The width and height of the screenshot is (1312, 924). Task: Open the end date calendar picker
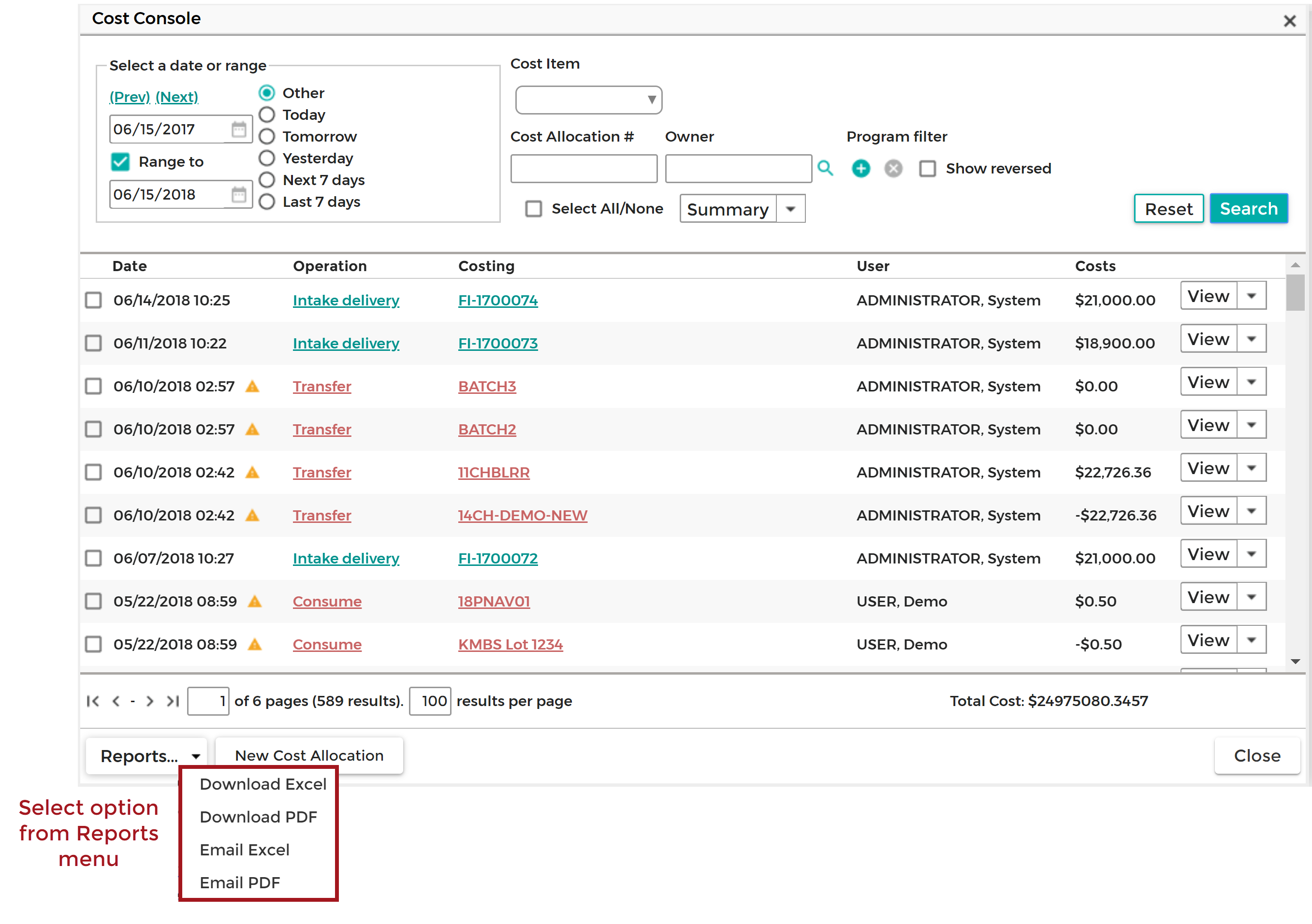[238, 195]
